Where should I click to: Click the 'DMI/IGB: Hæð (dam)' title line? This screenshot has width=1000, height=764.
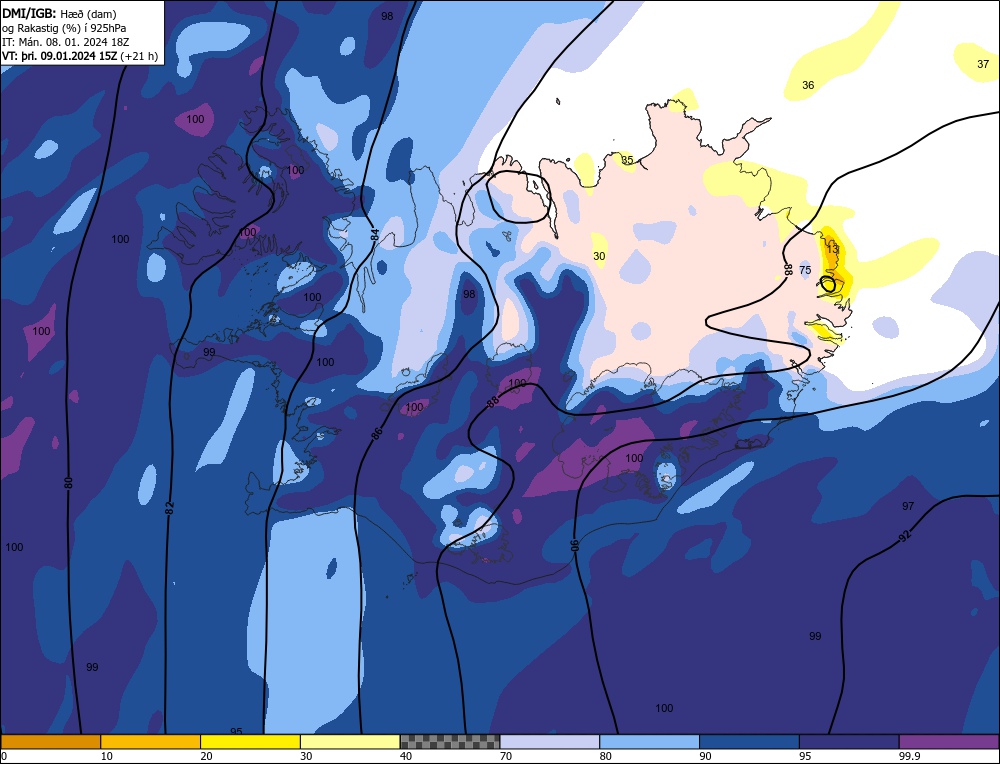59,13
